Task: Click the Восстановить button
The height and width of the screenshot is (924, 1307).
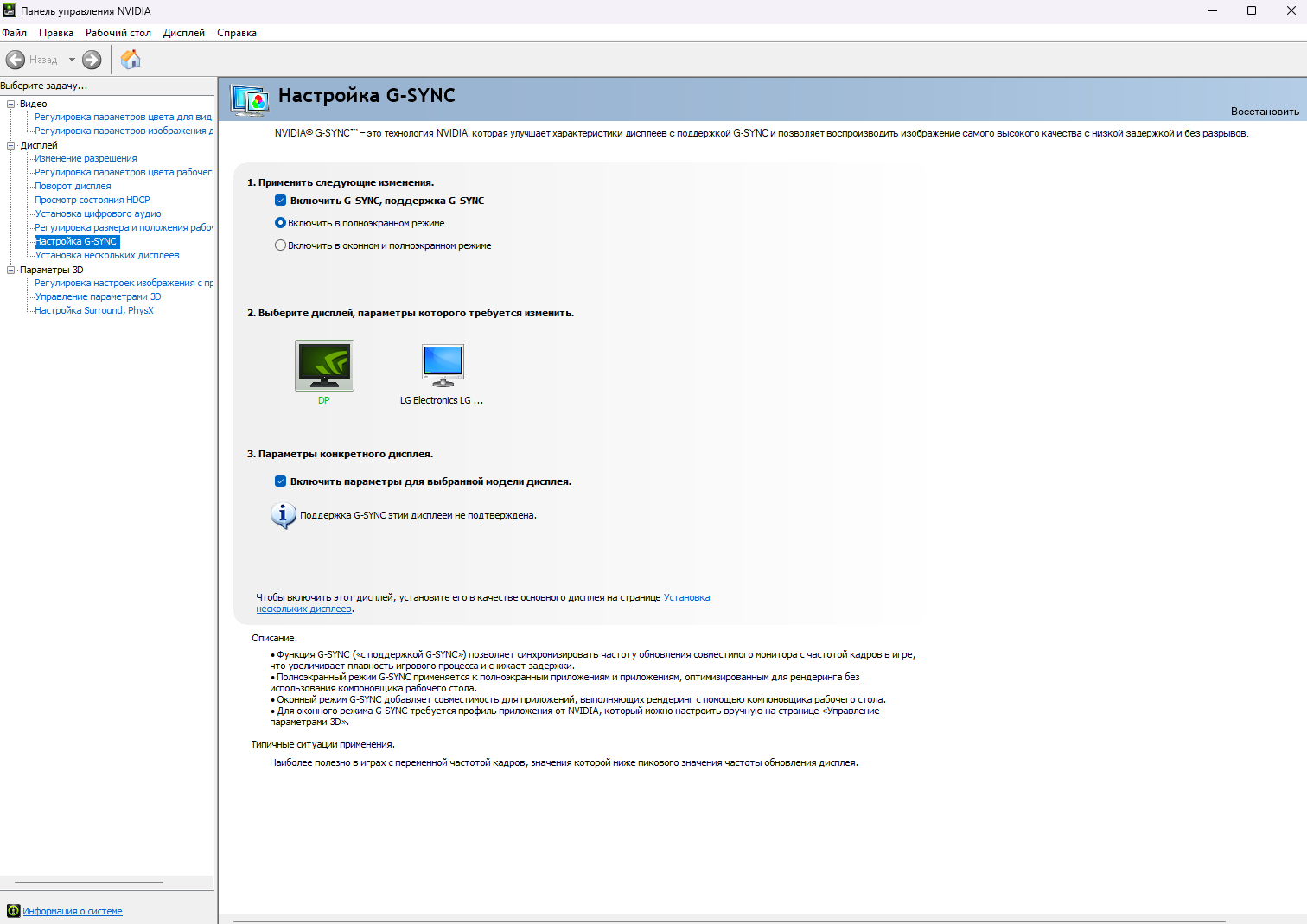Action: click(1265, 112)
